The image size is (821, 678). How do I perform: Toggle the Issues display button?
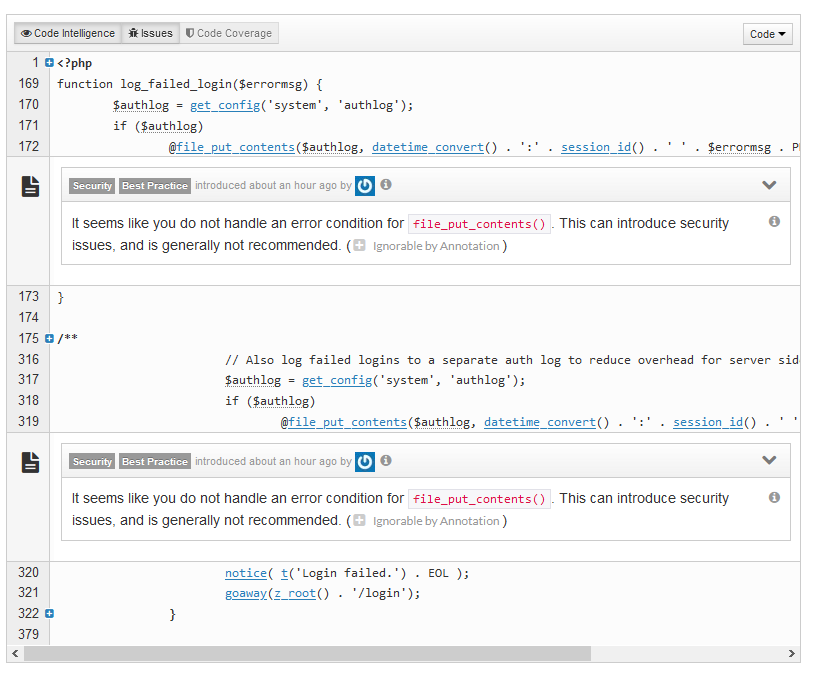[x=151, y=34]
